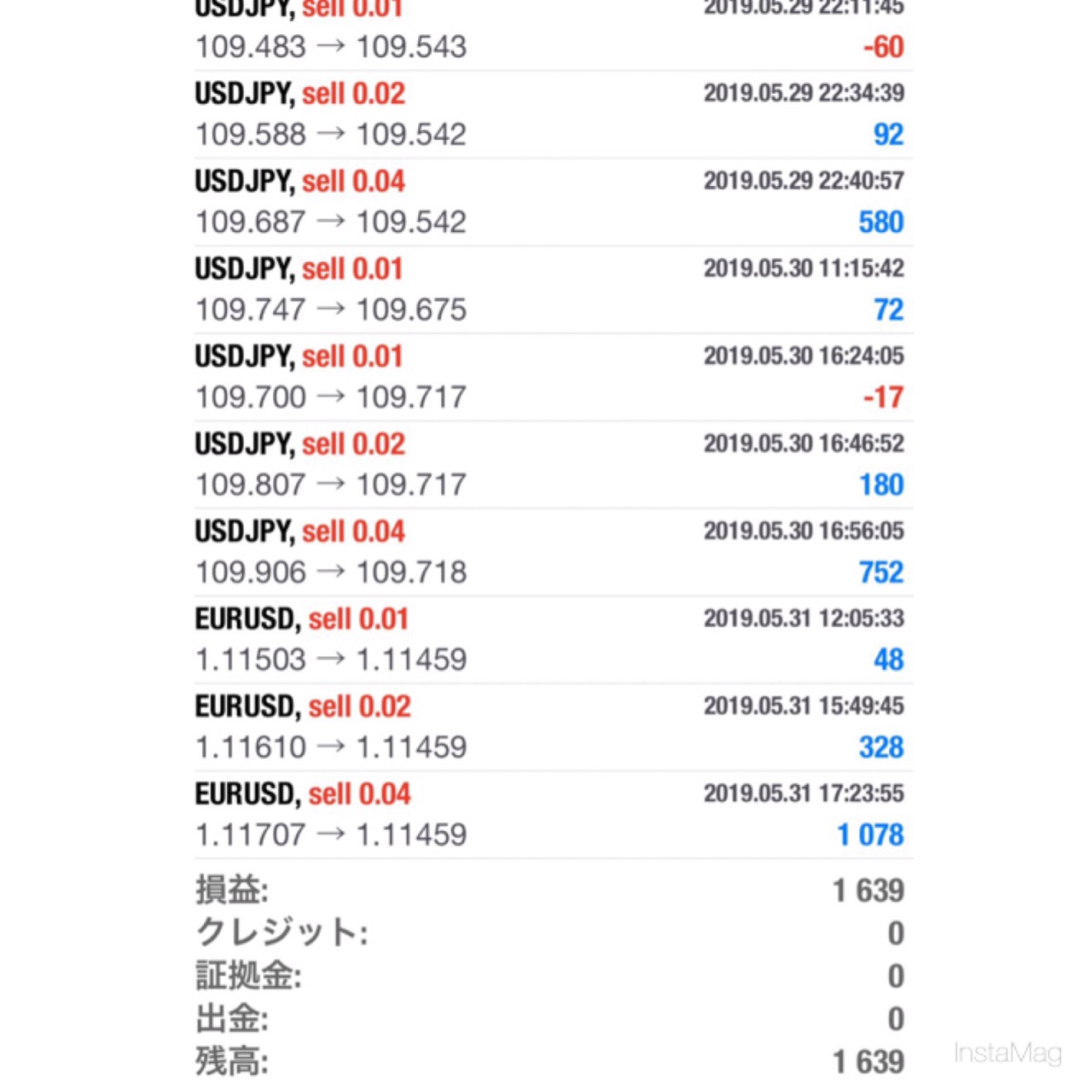Open the USDJPY trade showing -17 loss
Image resolution: width=1092 pixels, height=1092 pixels.
[x=546, y=377]
